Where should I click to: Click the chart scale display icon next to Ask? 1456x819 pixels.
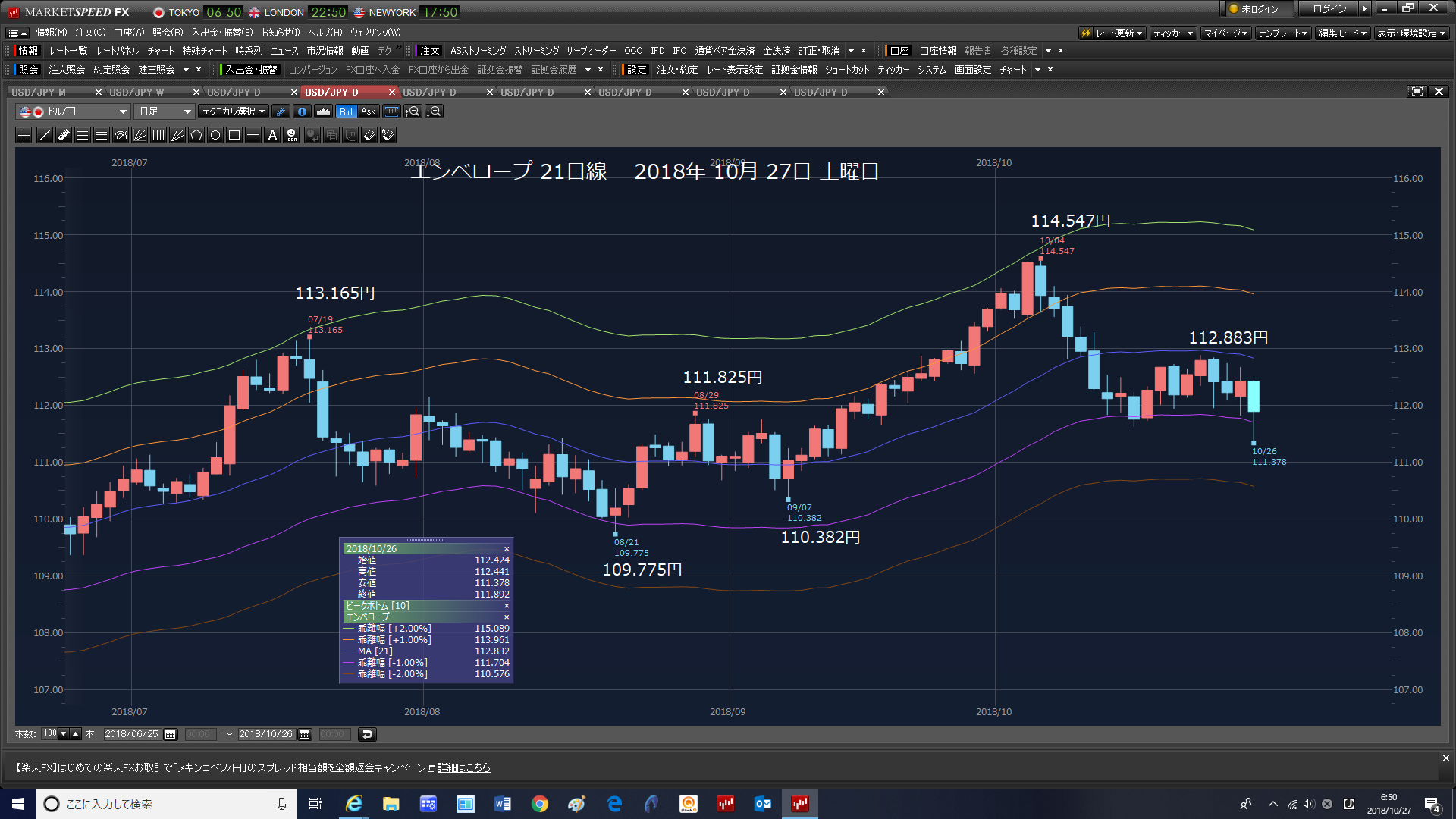click(x=391, y=111)
